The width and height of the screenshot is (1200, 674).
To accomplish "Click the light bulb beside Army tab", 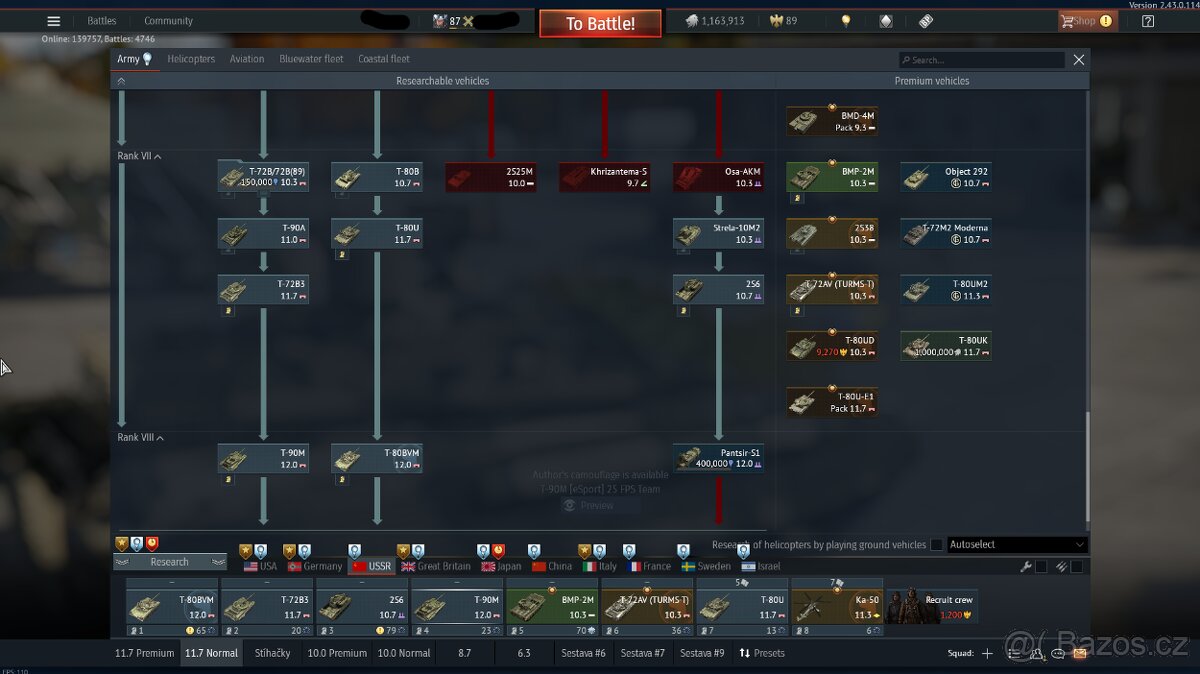I will coord(148,59).
